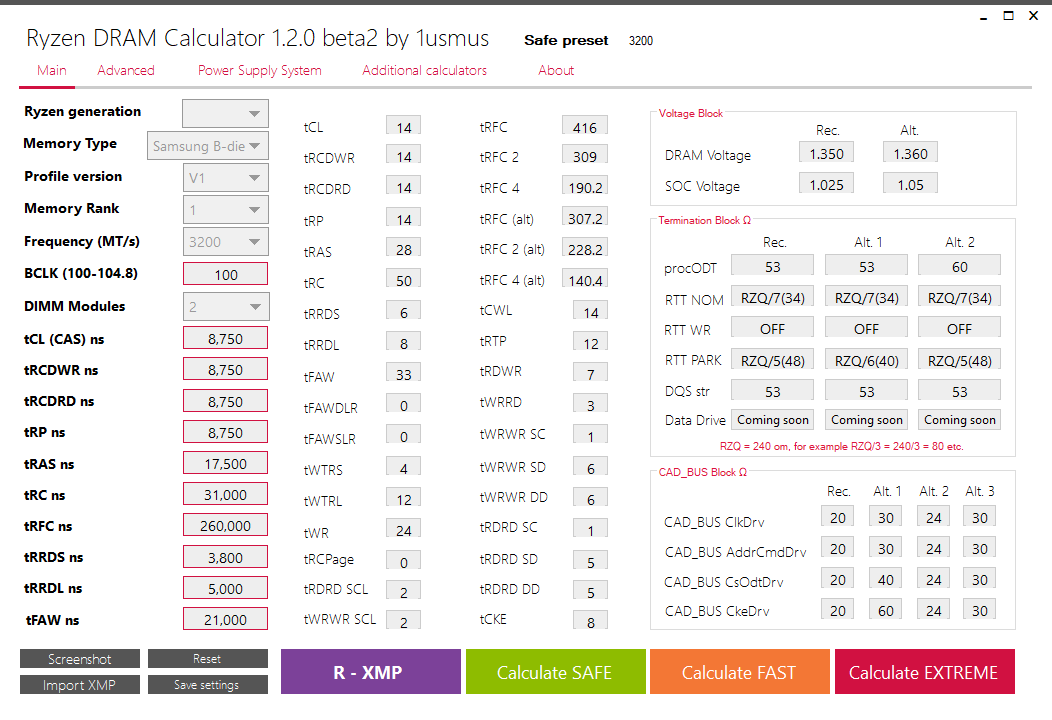The width and height of the screenshot is (1052, 720).
Task: Click the tRC ns input field
Action: 225,495
